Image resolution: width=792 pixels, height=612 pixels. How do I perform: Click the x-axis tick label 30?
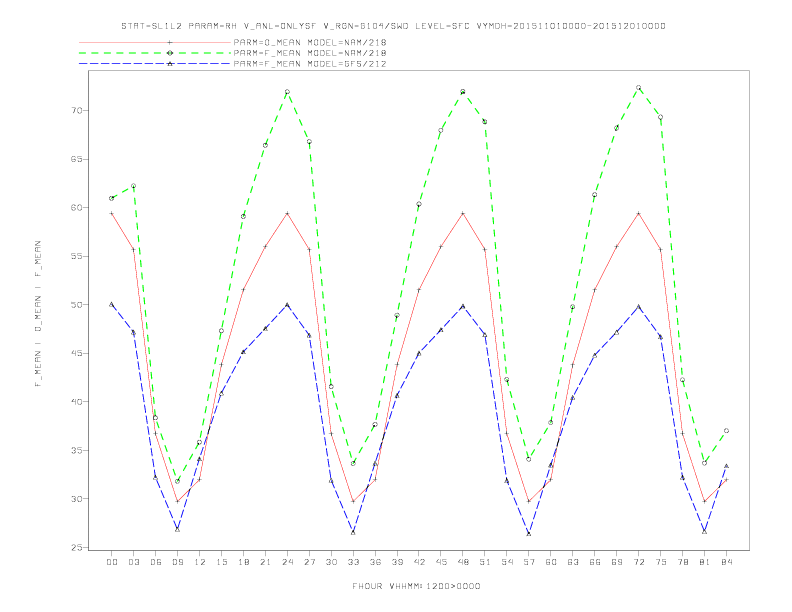point(331,562)
